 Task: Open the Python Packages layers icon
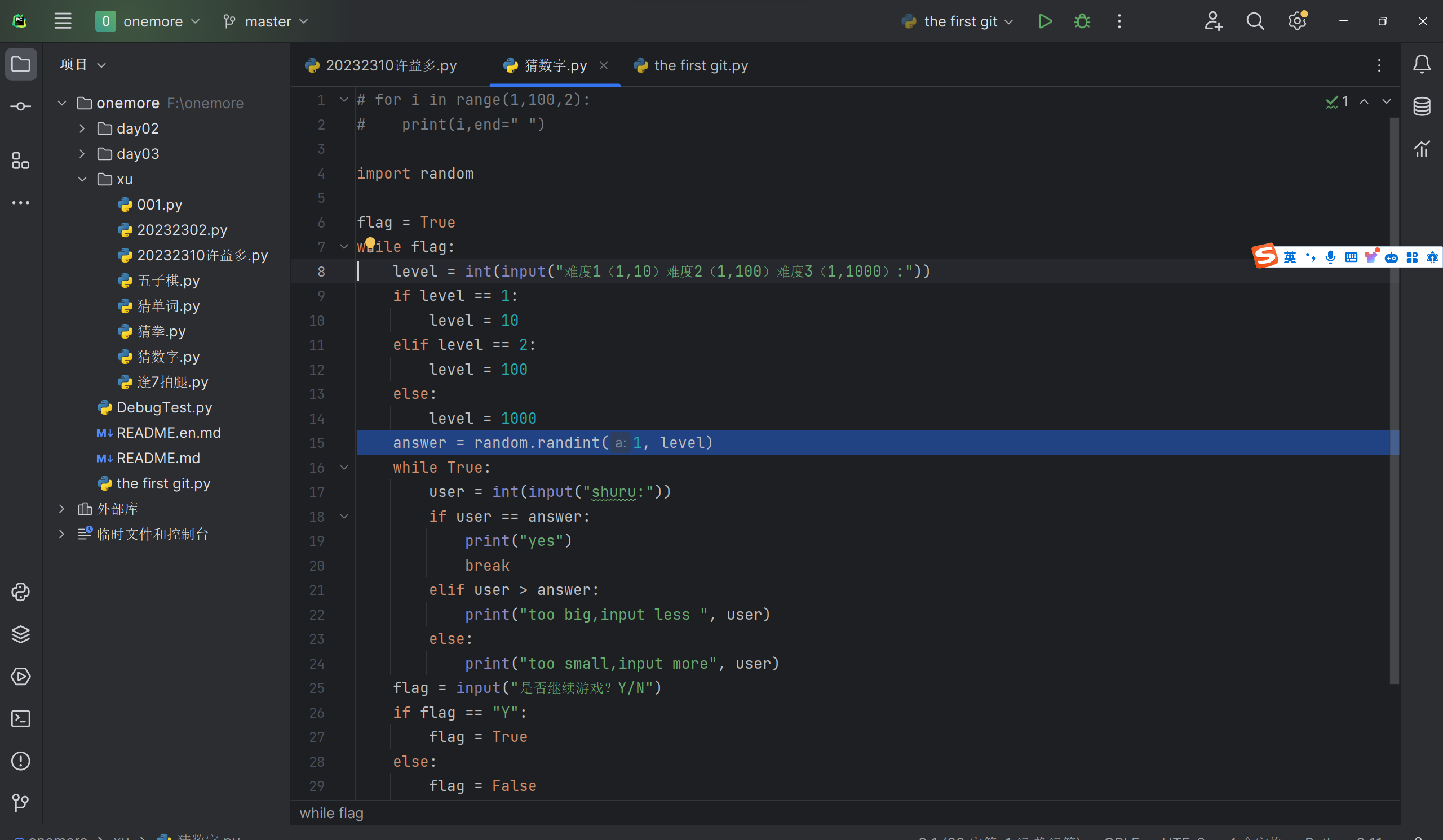pyautogui.click(x=21, y=634)
